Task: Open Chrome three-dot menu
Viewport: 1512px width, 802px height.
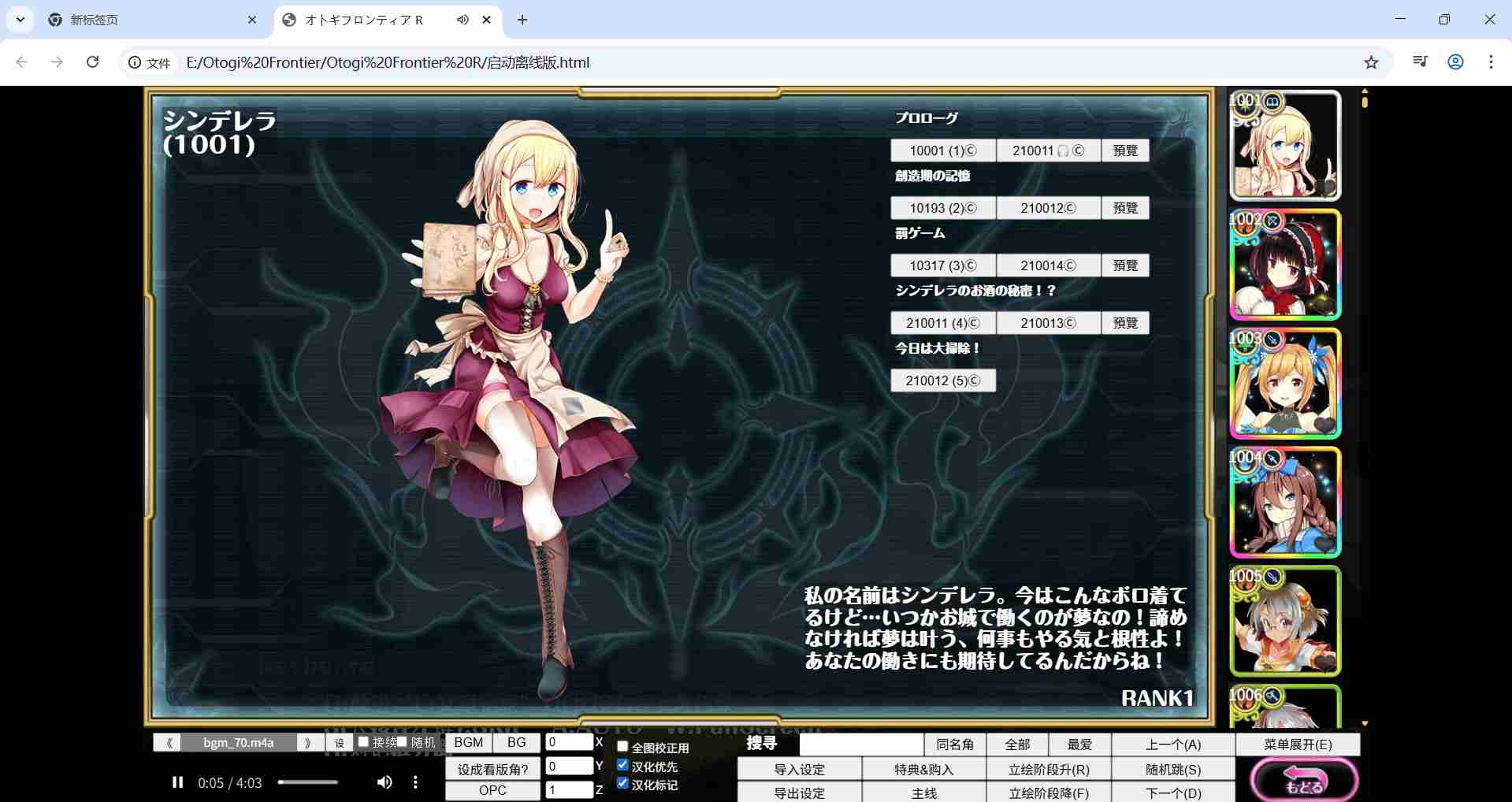Action: (1491, 61)
